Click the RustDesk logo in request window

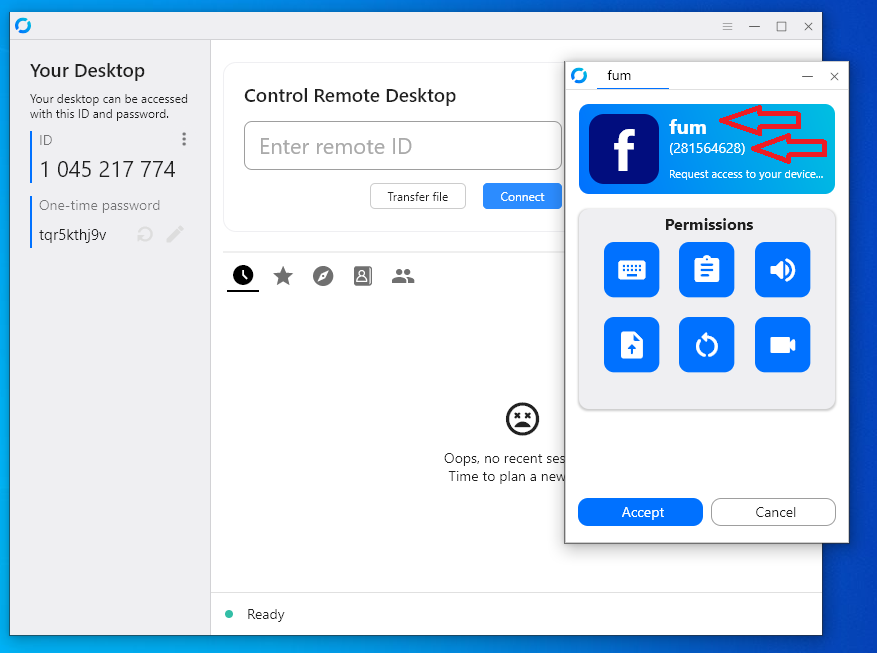point(579,75)
